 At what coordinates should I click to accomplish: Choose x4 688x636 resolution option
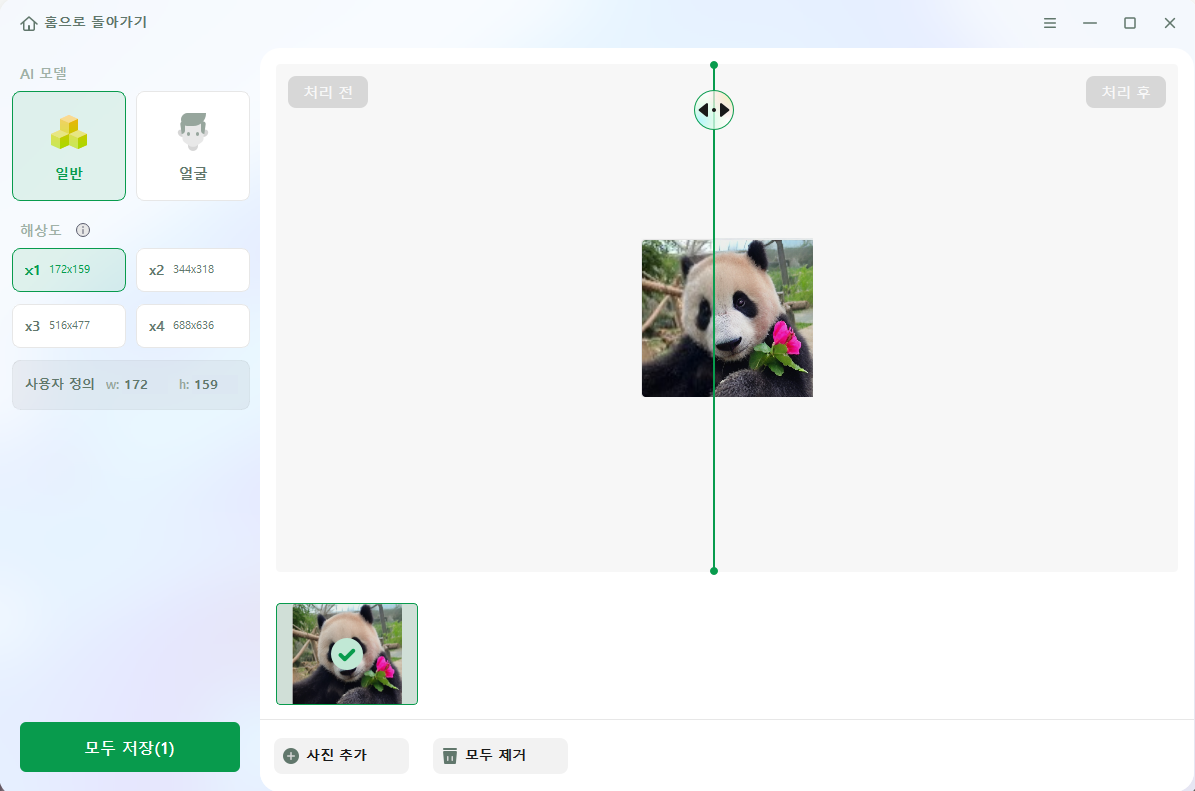point(193,326)
